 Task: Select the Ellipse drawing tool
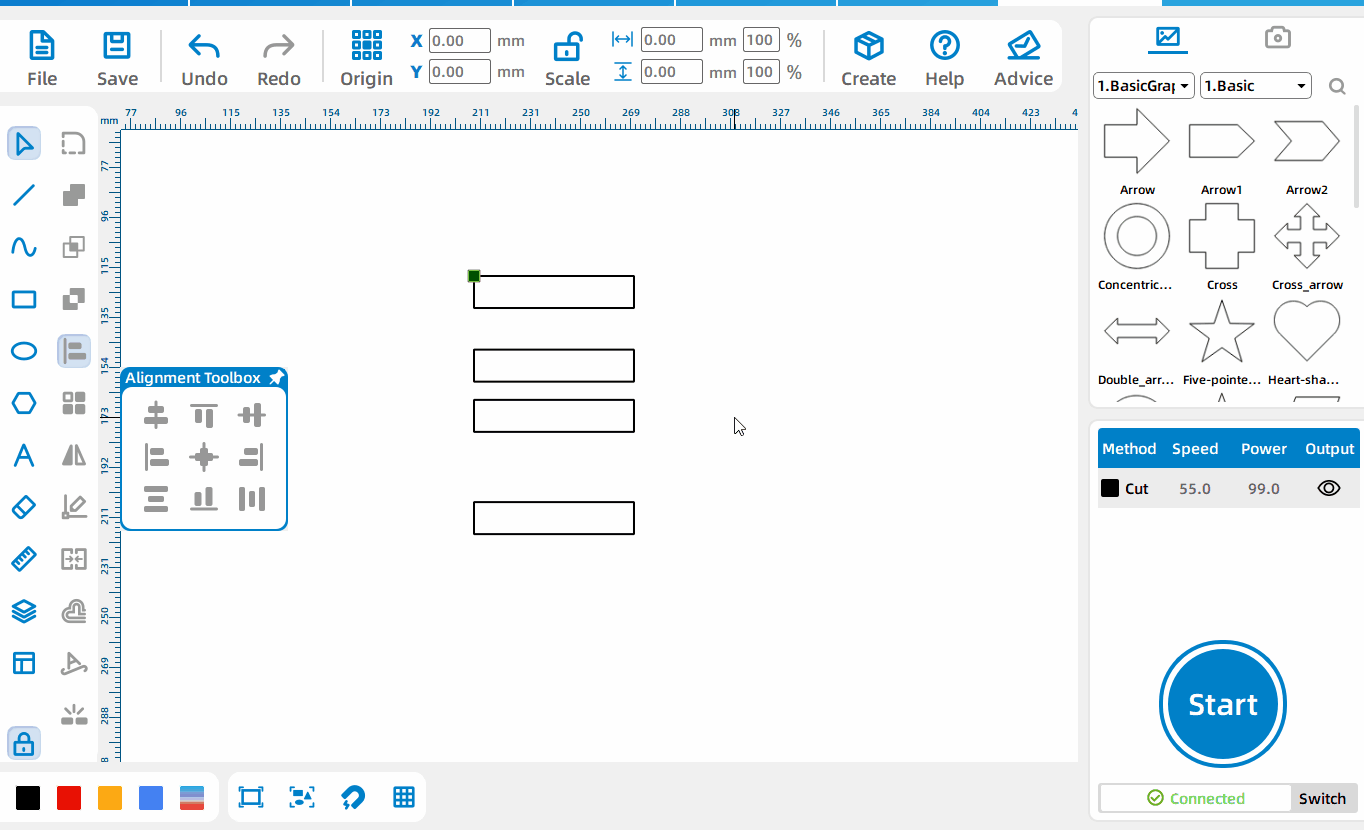tap(24, 351)
